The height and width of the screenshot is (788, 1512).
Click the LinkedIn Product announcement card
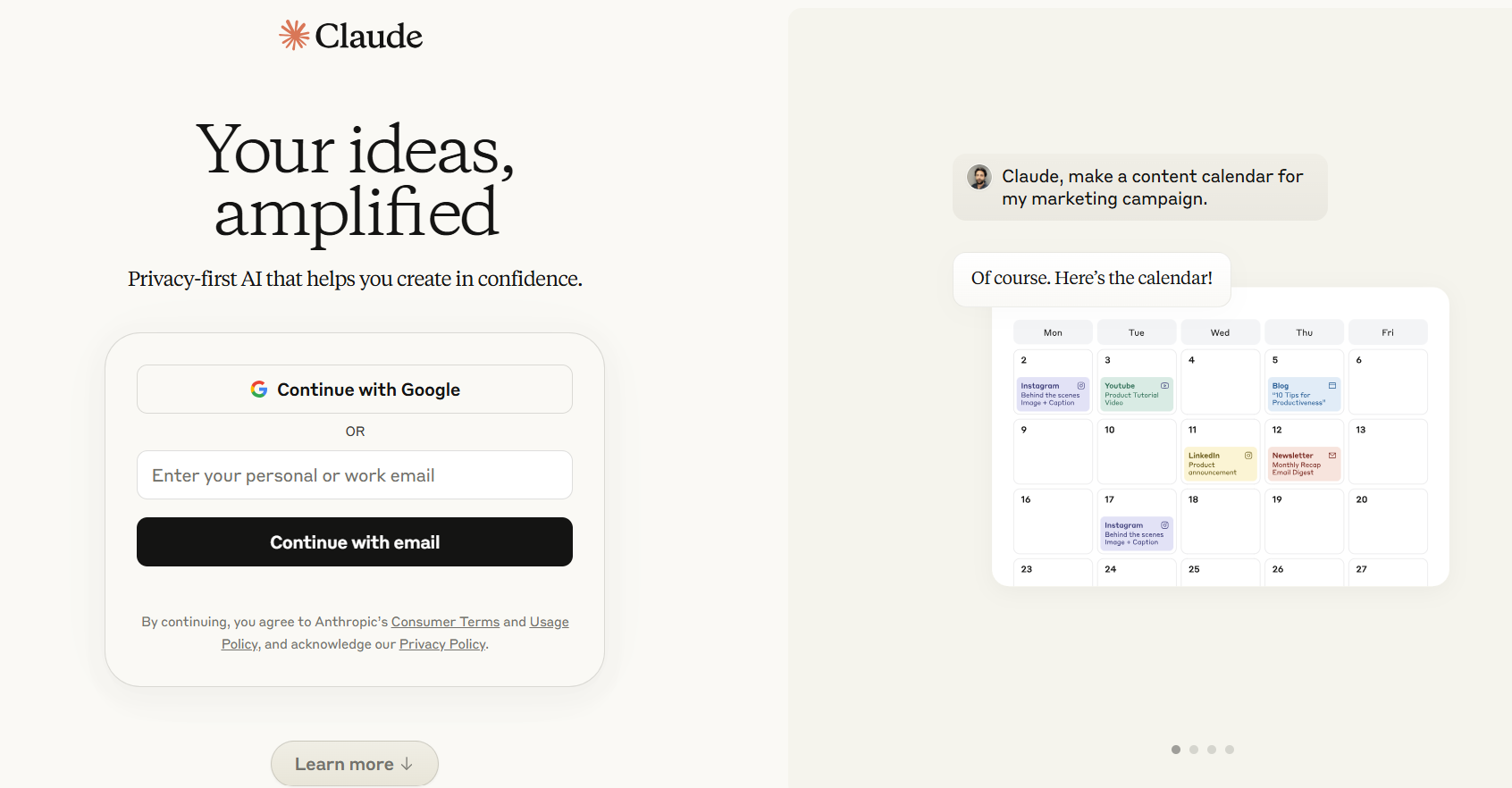click(x=1221, y=464)
